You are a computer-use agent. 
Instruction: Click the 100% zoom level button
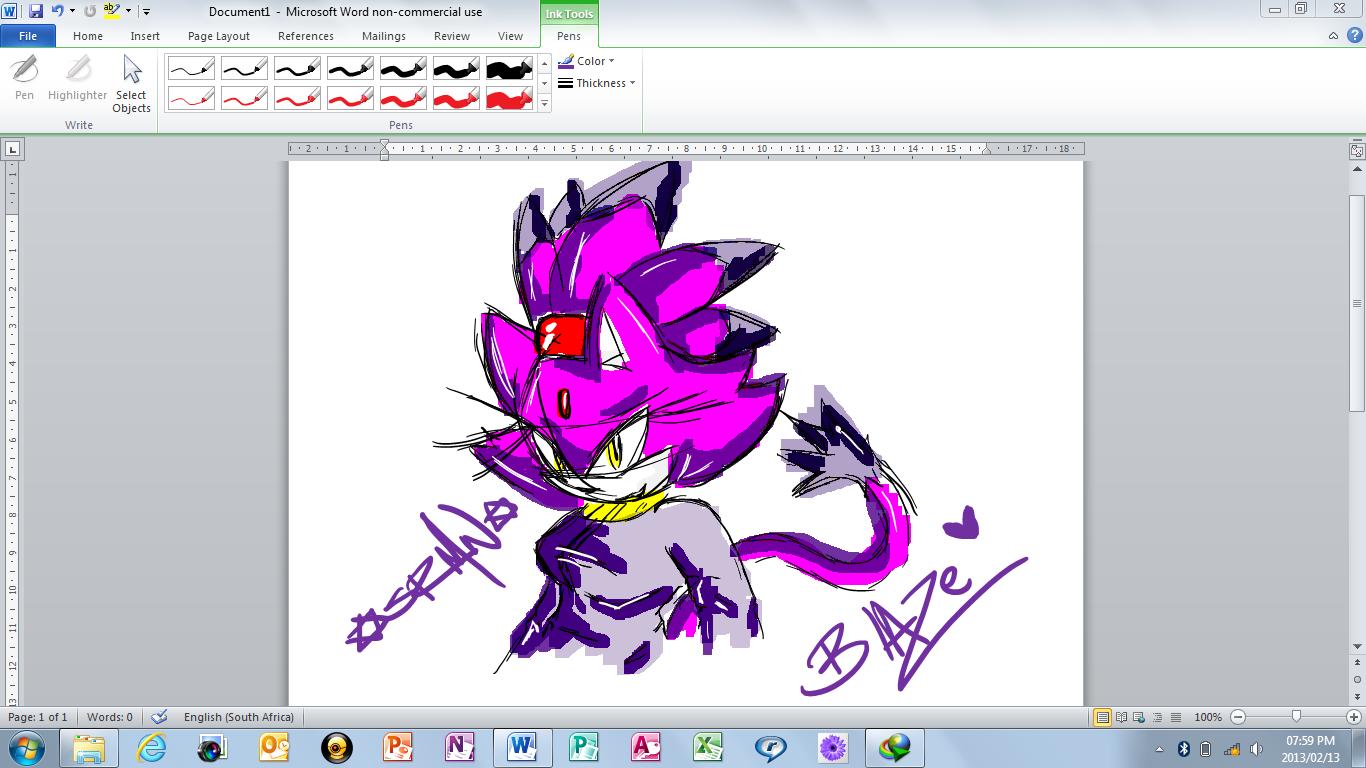[1208, 717]
